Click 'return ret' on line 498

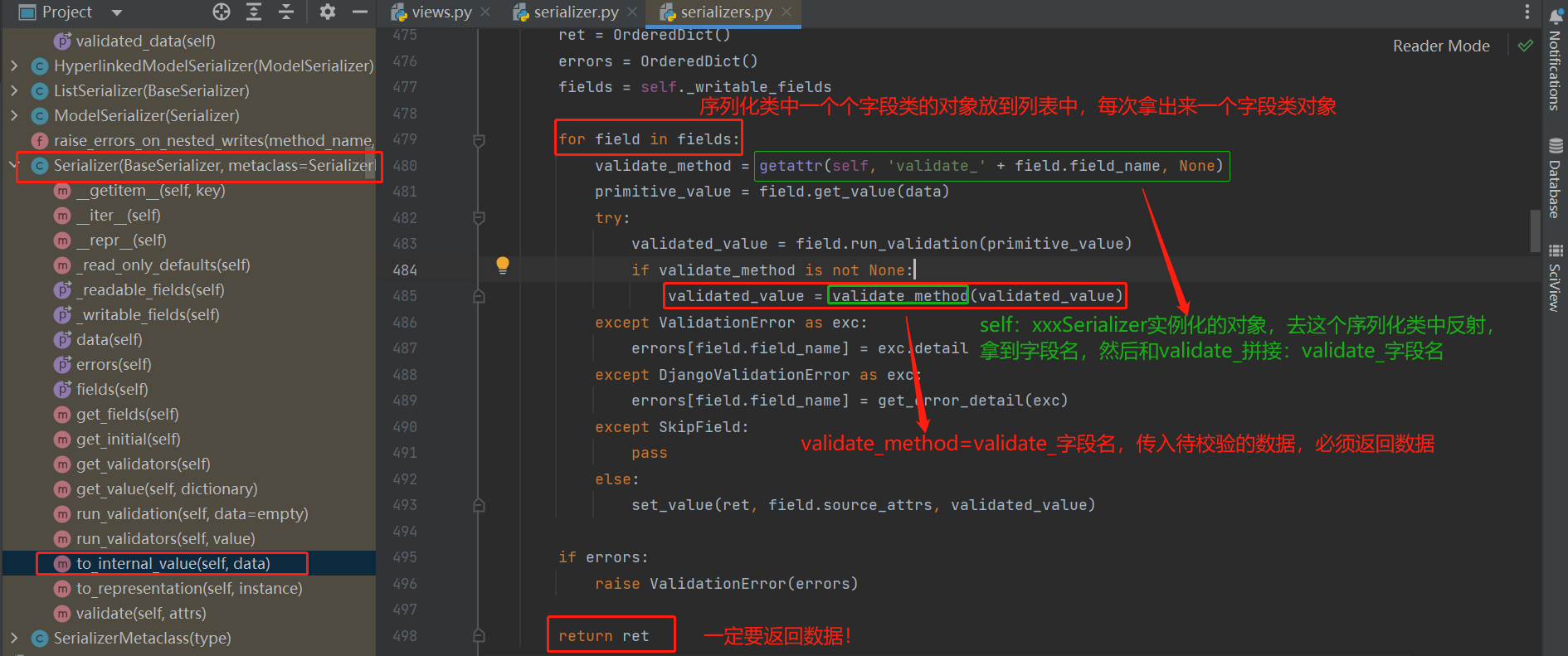(604, 636)
